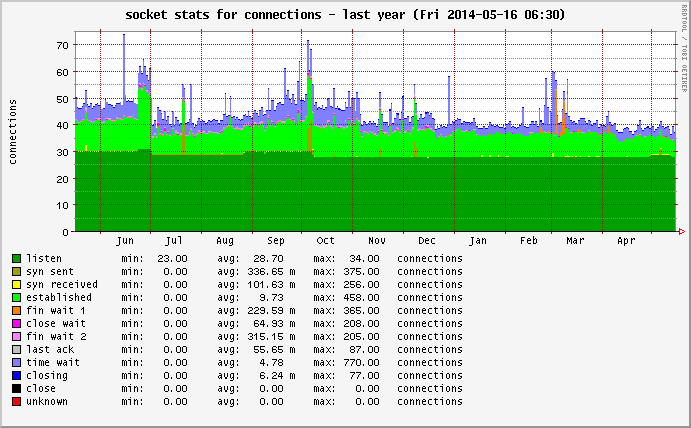The image size is (691, 428).
Task: Click the bright green established swatch
Action: (16, 297)
